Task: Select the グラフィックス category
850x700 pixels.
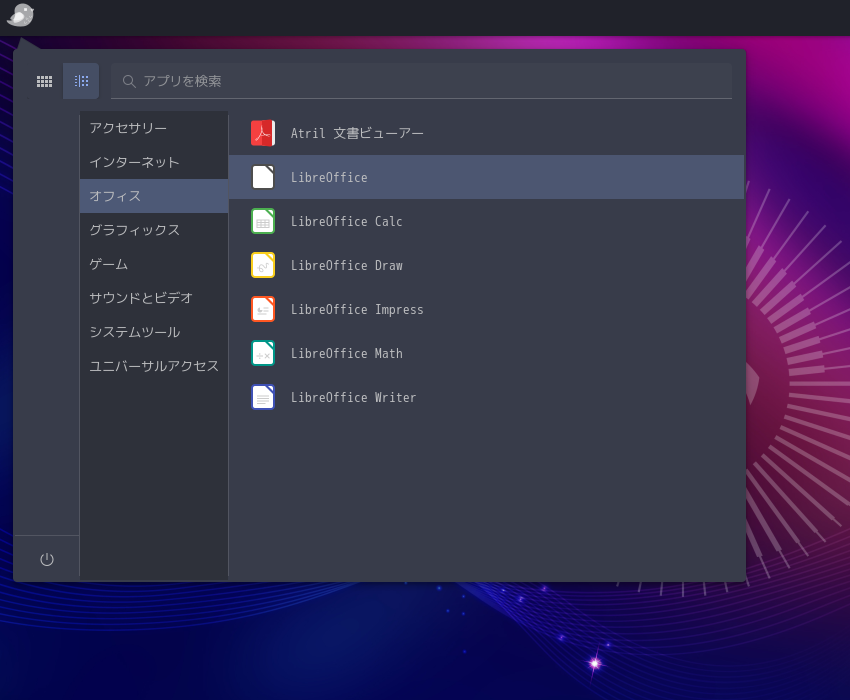Action: click(154, 230)
